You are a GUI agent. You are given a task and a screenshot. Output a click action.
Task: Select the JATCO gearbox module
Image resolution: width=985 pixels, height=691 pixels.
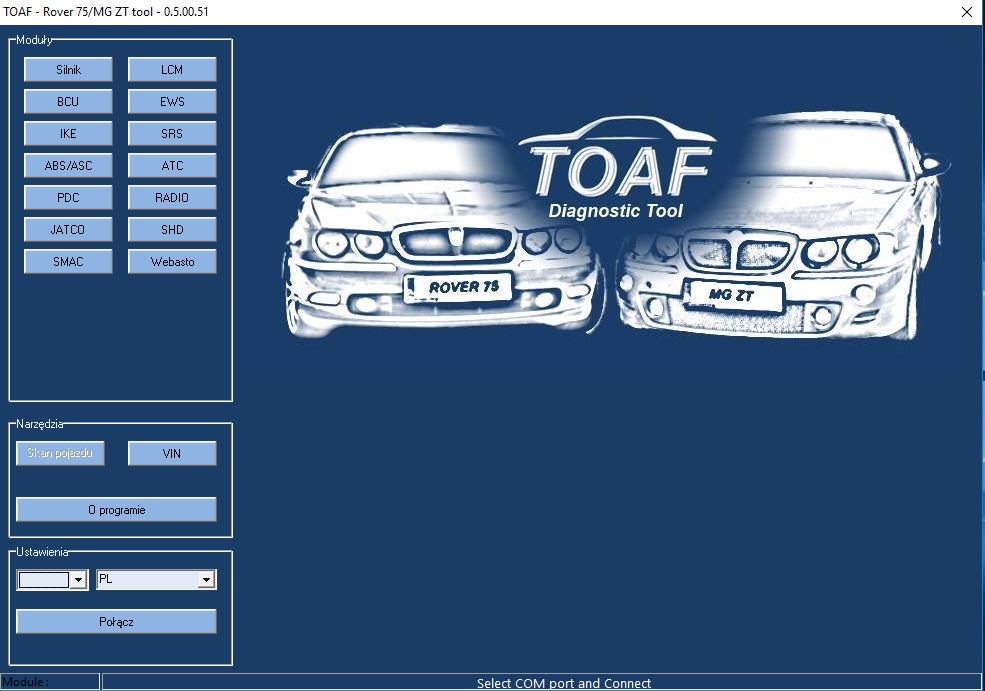point(68,230)
